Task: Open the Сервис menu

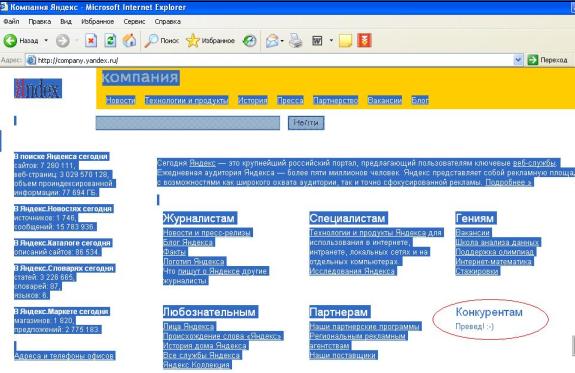Action: pos(134,21)
